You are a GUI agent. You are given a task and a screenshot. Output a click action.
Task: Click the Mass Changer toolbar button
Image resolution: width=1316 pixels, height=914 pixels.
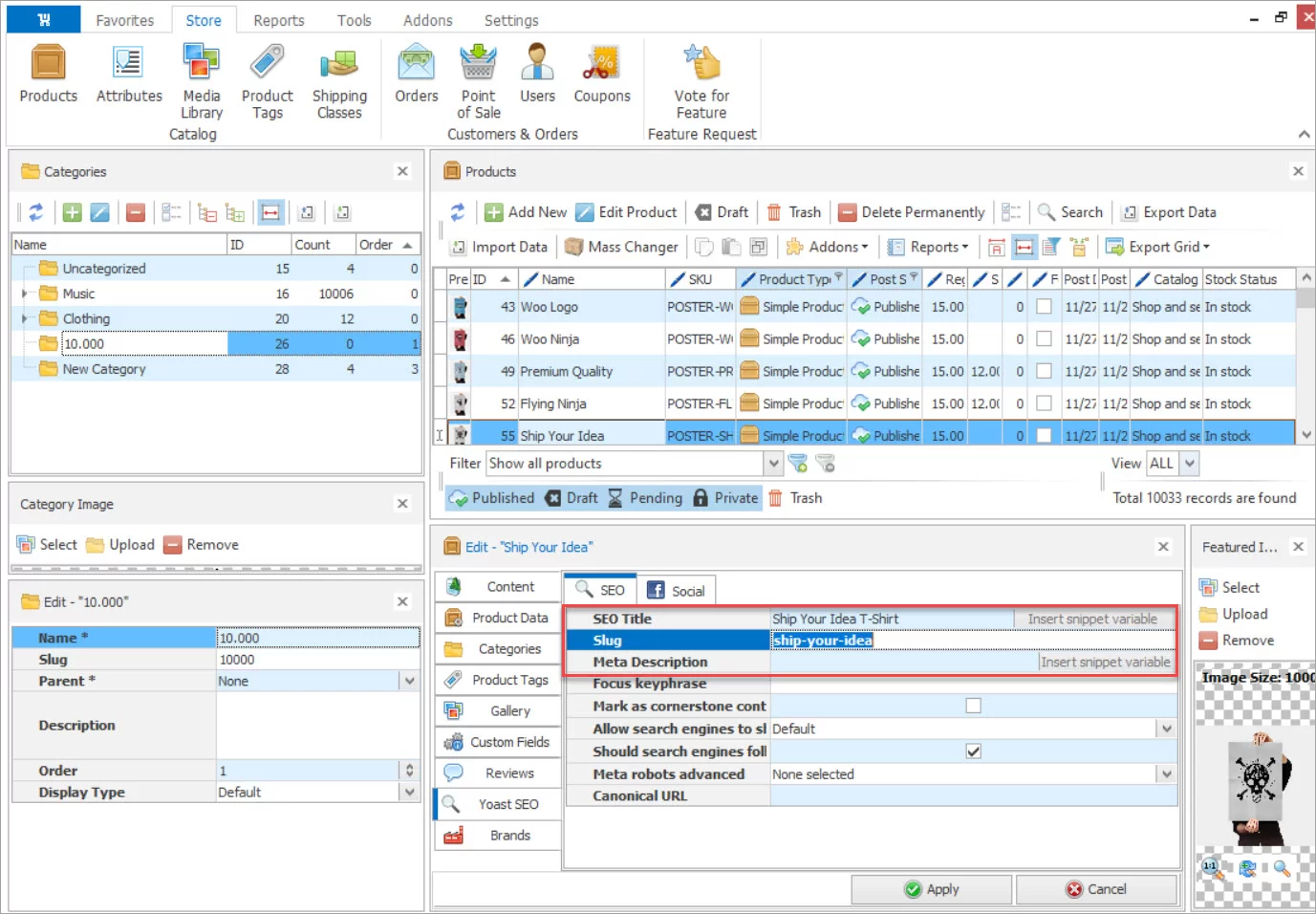(x=621, y=247)
